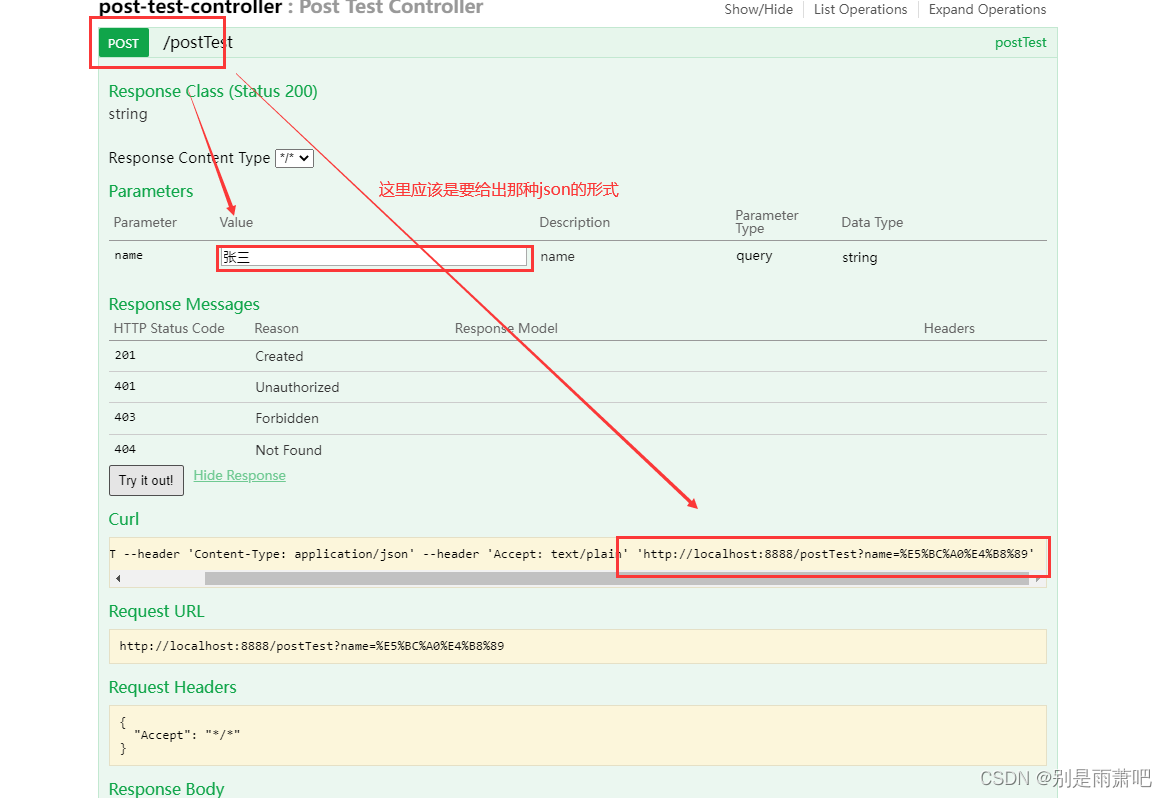
Task: Click the Parameters section heading
Action: point(151,191)
